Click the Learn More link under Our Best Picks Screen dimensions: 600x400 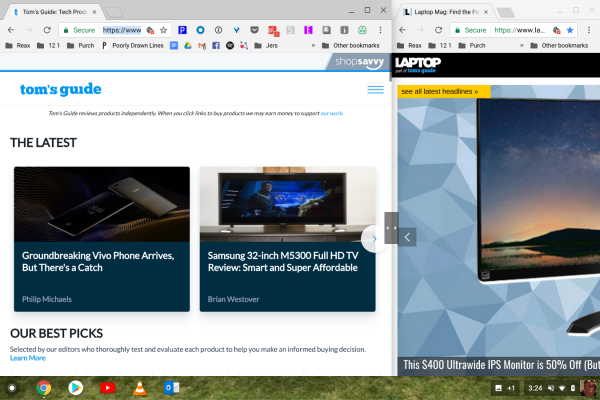pyautogui.click(x=28, y=358)
